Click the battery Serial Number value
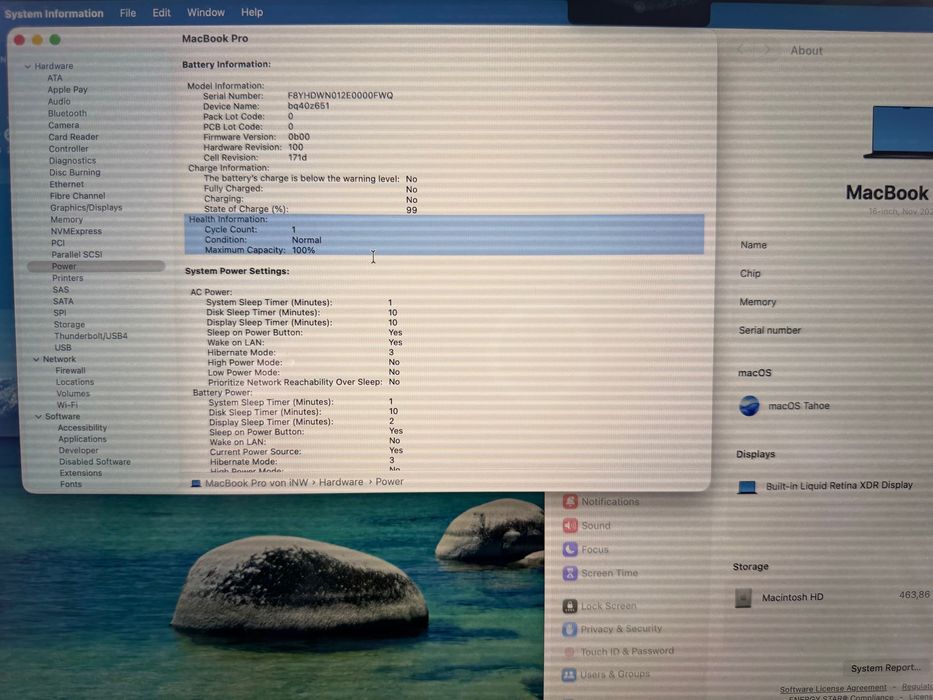The height and width of the screenshot is (700, 933). (x=340, y=95)
